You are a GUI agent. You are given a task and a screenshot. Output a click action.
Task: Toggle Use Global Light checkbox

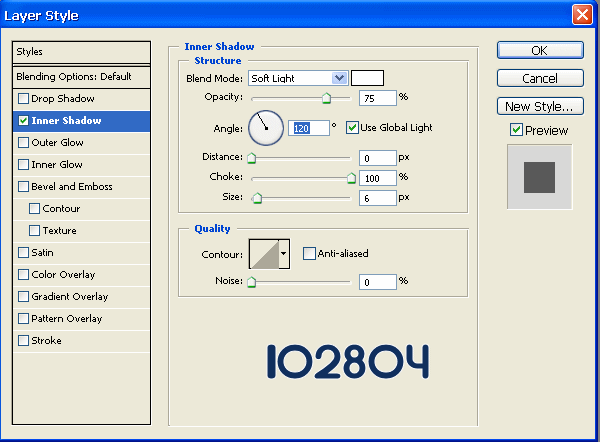coord(352,127)
